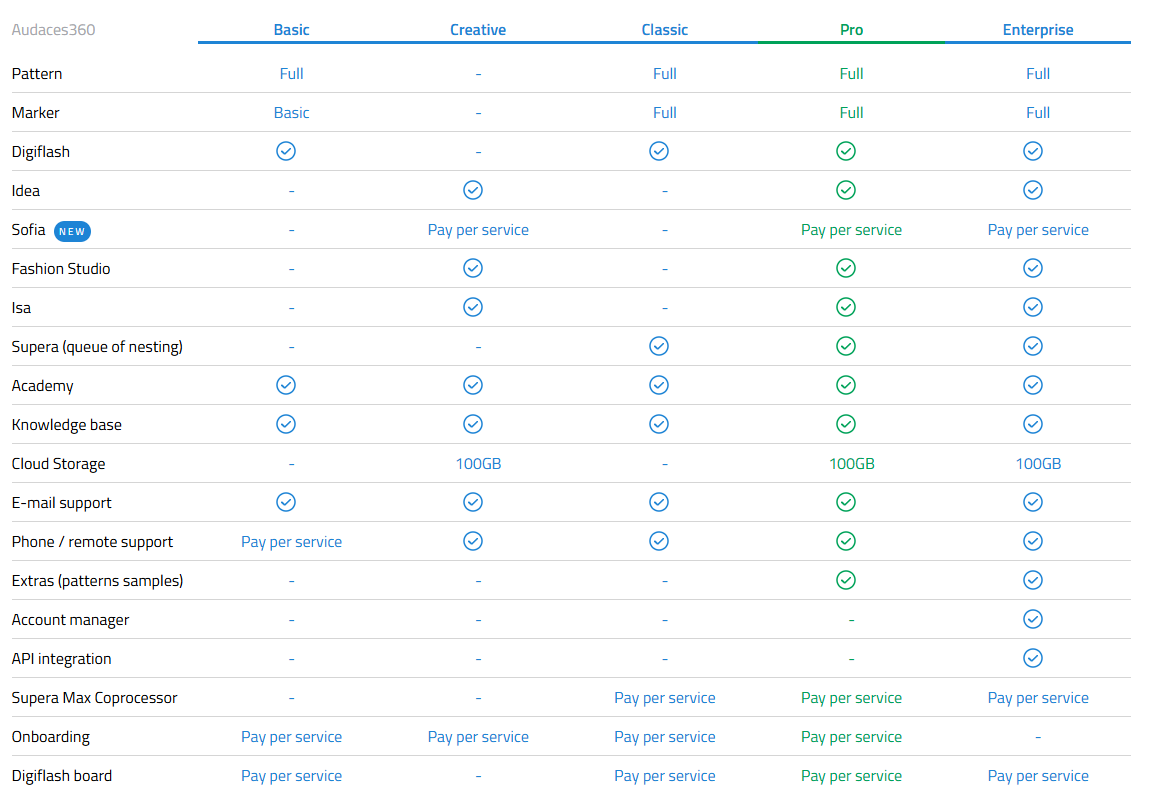Click 100GB Cloud Storage under Pro
The width and height of the screenshot is (1149, 796).
click(x=851, y=464)
